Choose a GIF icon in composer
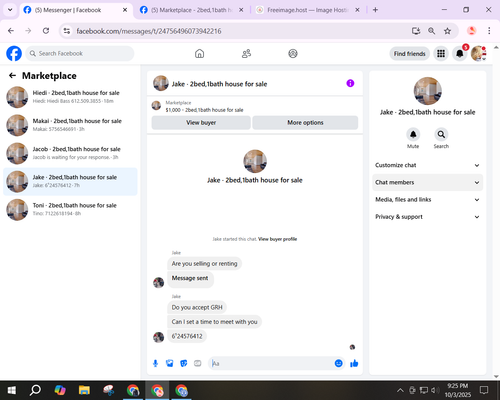 (198, 363)
